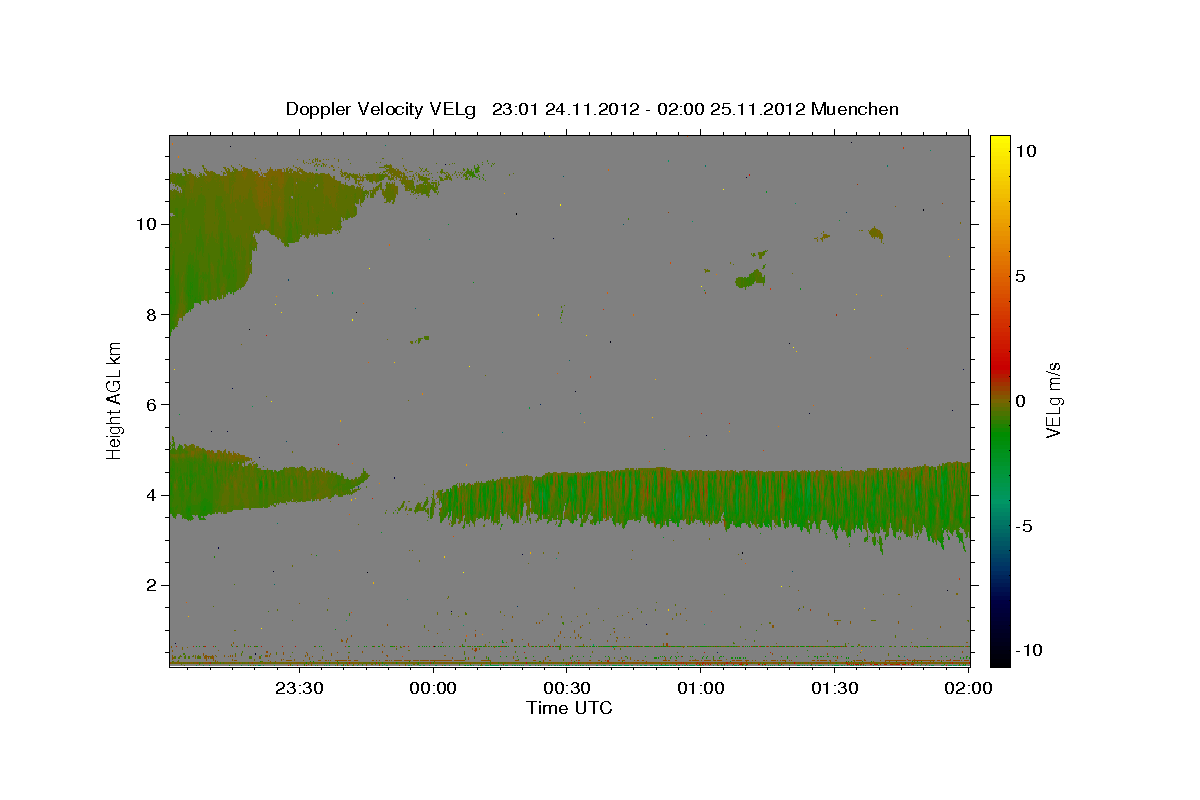Click the 00:00 time tick label
Screen dimensions: 1200x800
(x=433, y=688)
